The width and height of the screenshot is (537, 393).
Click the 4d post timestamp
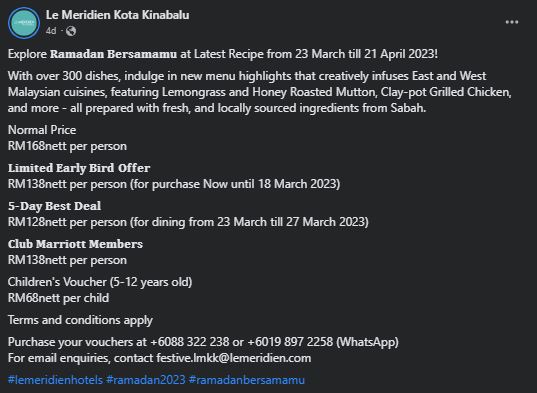pos(51,31)
